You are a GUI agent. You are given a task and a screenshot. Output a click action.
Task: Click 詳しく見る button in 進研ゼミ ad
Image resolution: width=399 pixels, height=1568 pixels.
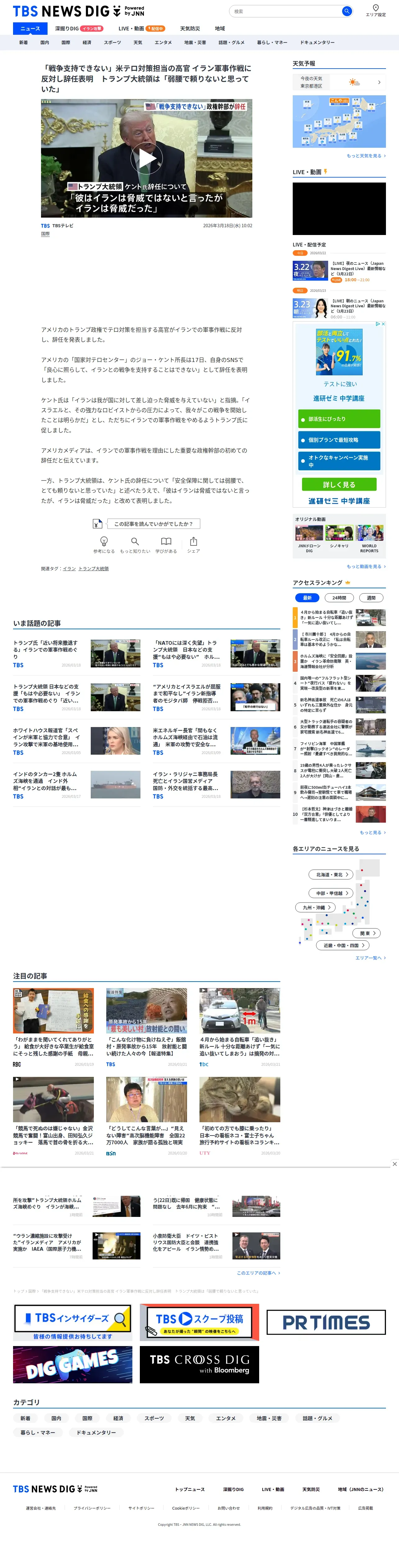click(339, 485)
